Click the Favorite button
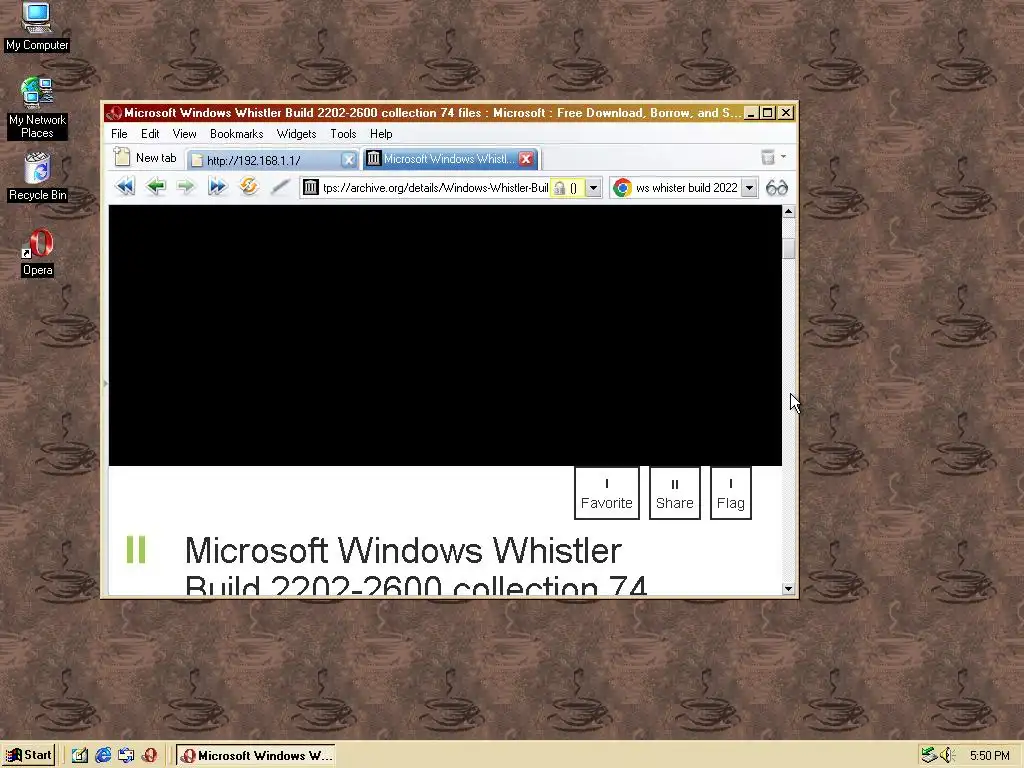 click(607, 494)
